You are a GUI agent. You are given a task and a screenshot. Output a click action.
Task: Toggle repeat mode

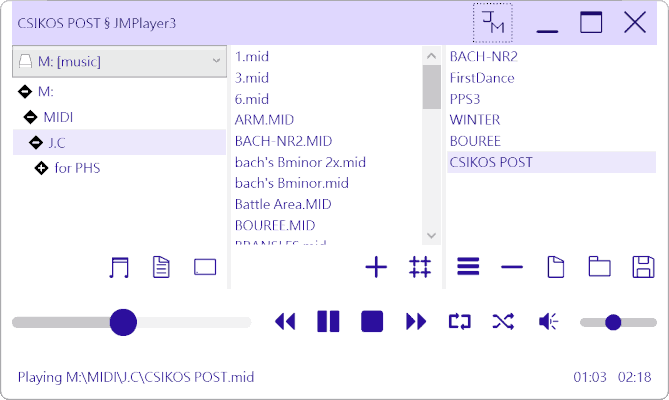point(460,322)
